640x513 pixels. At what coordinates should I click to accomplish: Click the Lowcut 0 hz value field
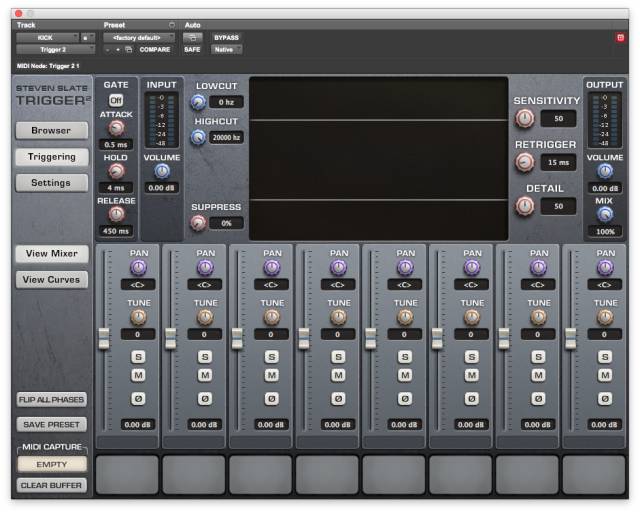(227, 102)
